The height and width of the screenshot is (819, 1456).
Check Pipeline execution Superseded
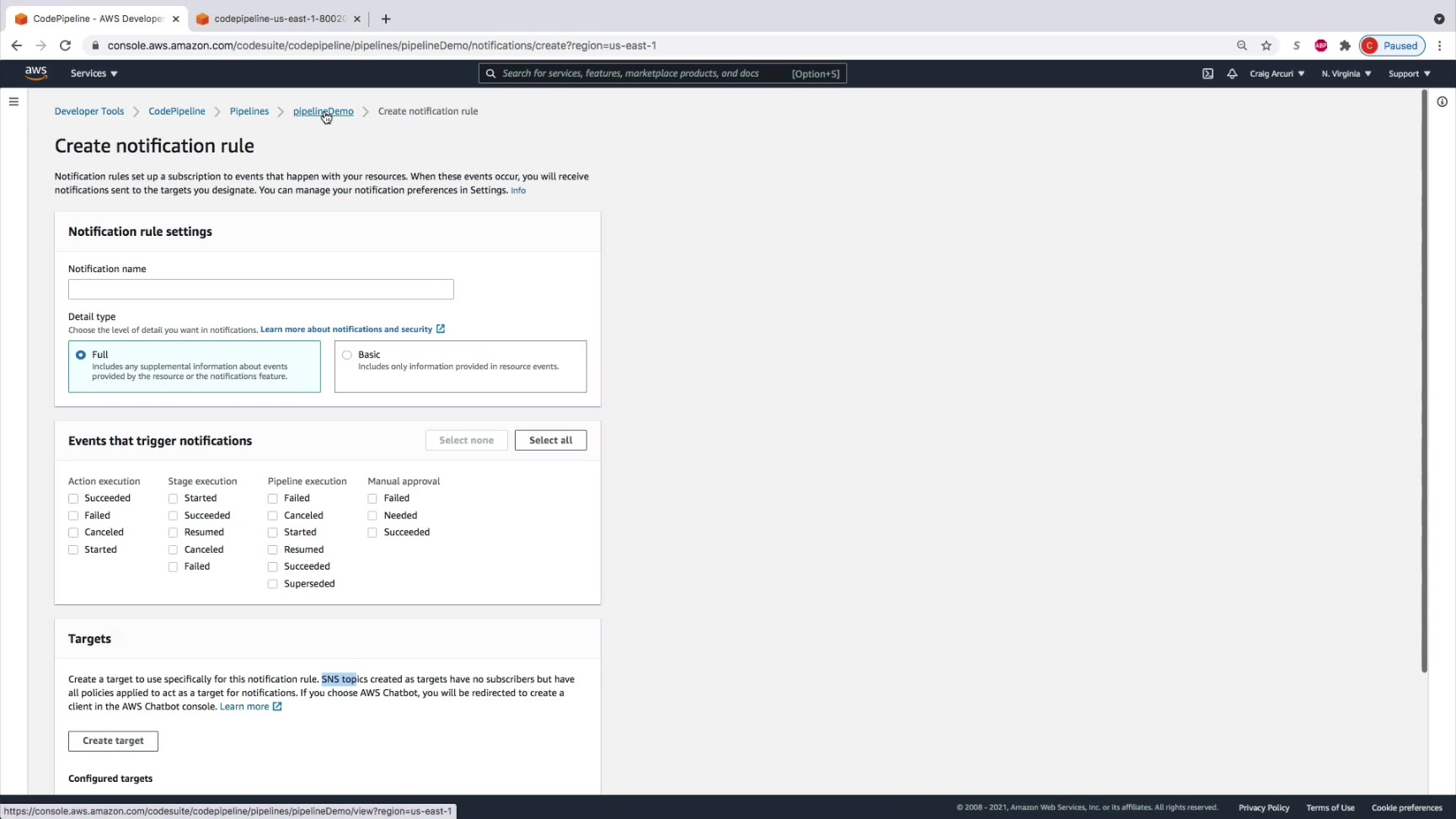point(273,584)
